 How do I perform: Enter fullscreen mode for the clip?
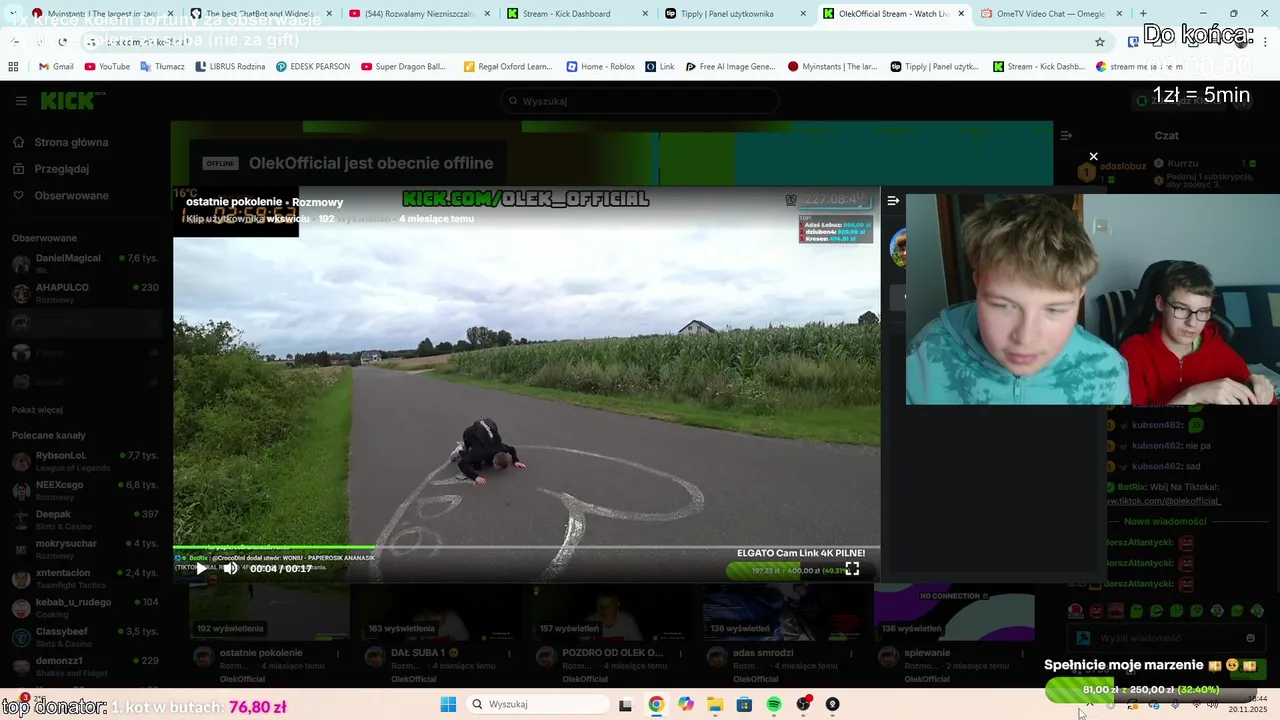point(852,568)
